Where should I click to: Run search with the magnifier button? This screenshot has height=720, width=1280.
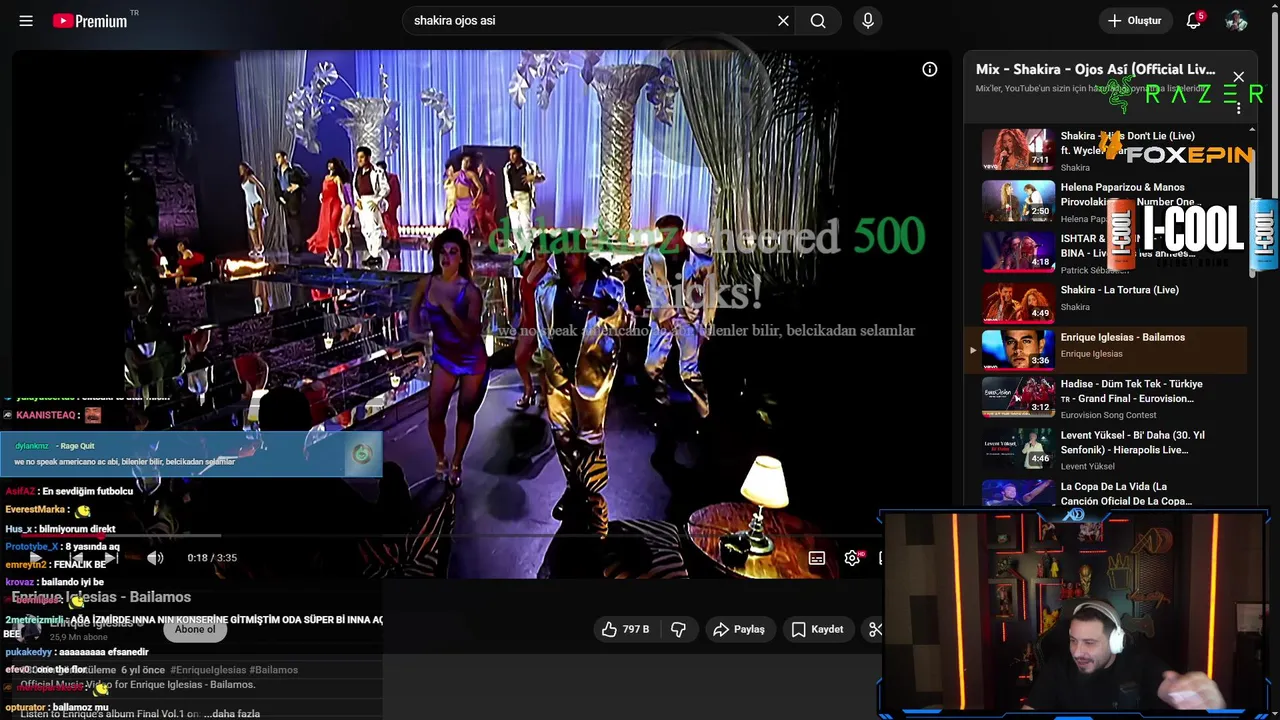(818, 20)
